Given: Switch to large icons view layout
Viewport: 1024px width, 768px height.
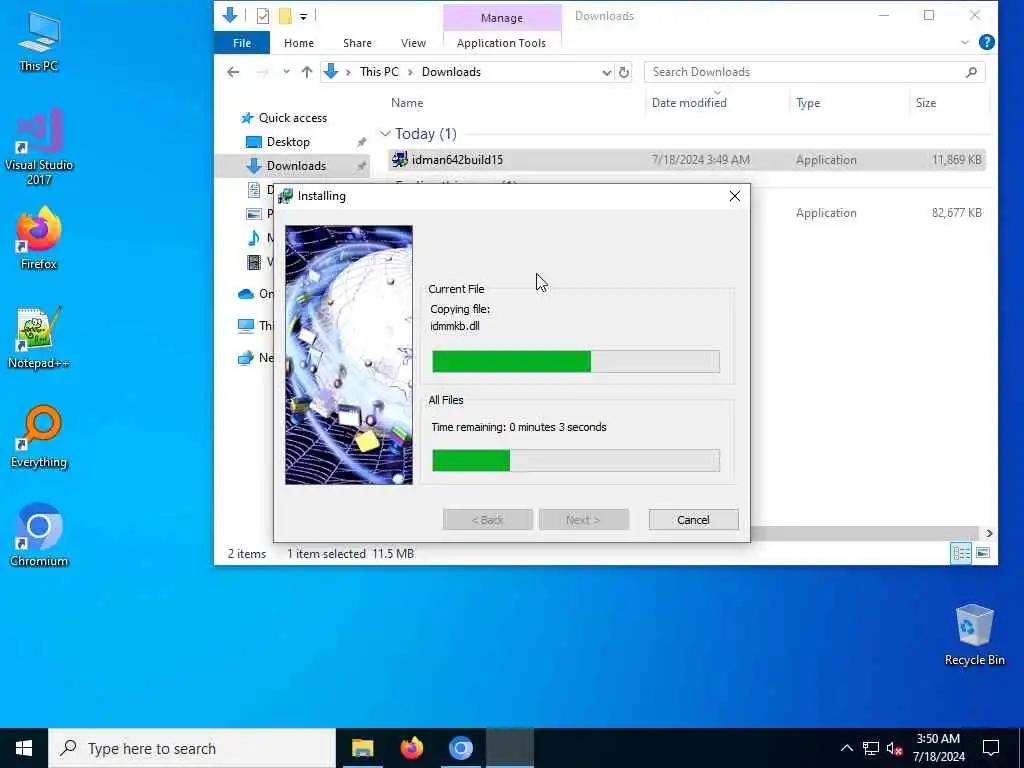Looking at the screenshot, I should (x=983, y=554).
